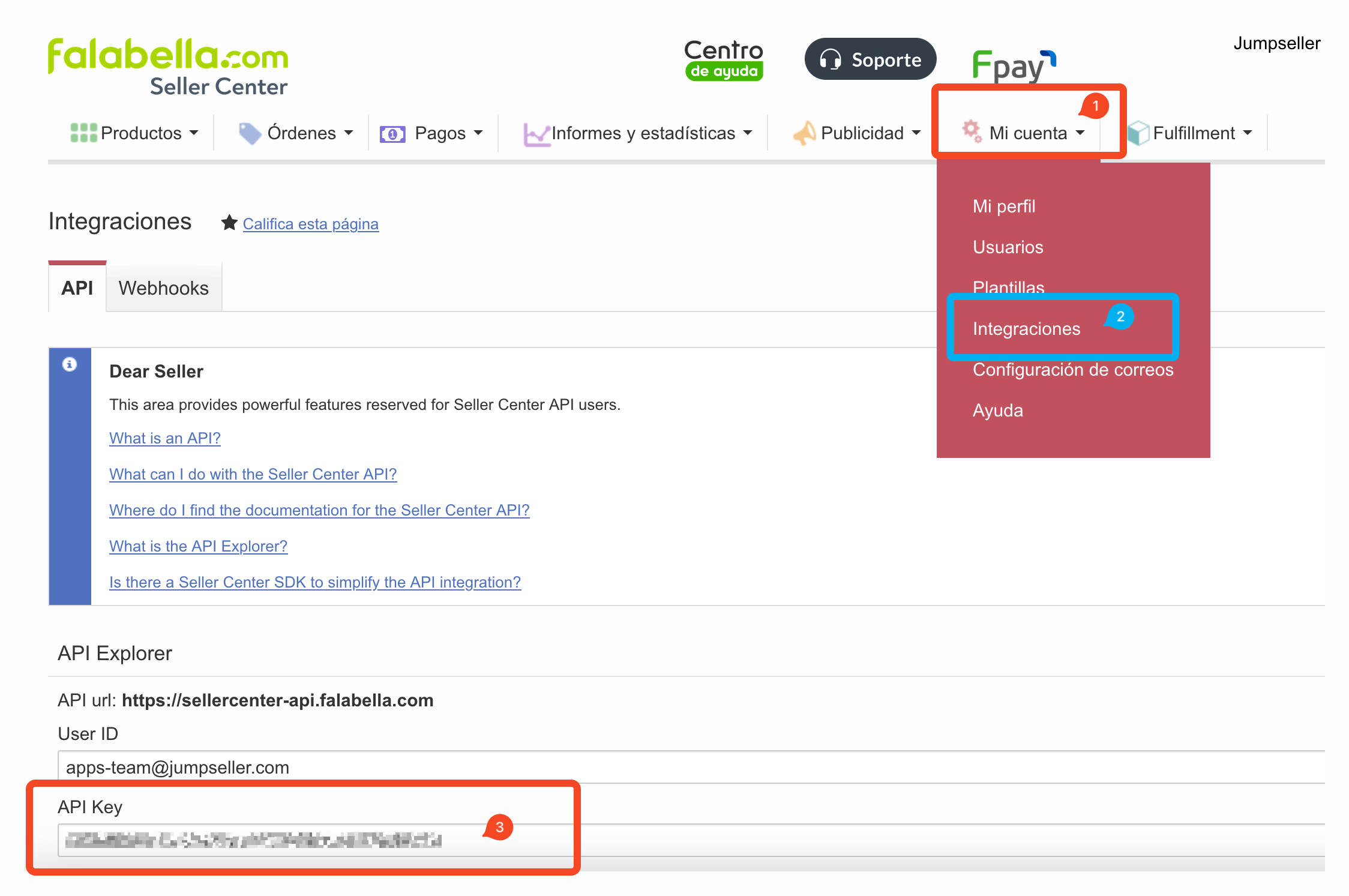The image size is (1349, 896).
Task: Click the blue Órdenes tag icon
Action: [250, 133]
